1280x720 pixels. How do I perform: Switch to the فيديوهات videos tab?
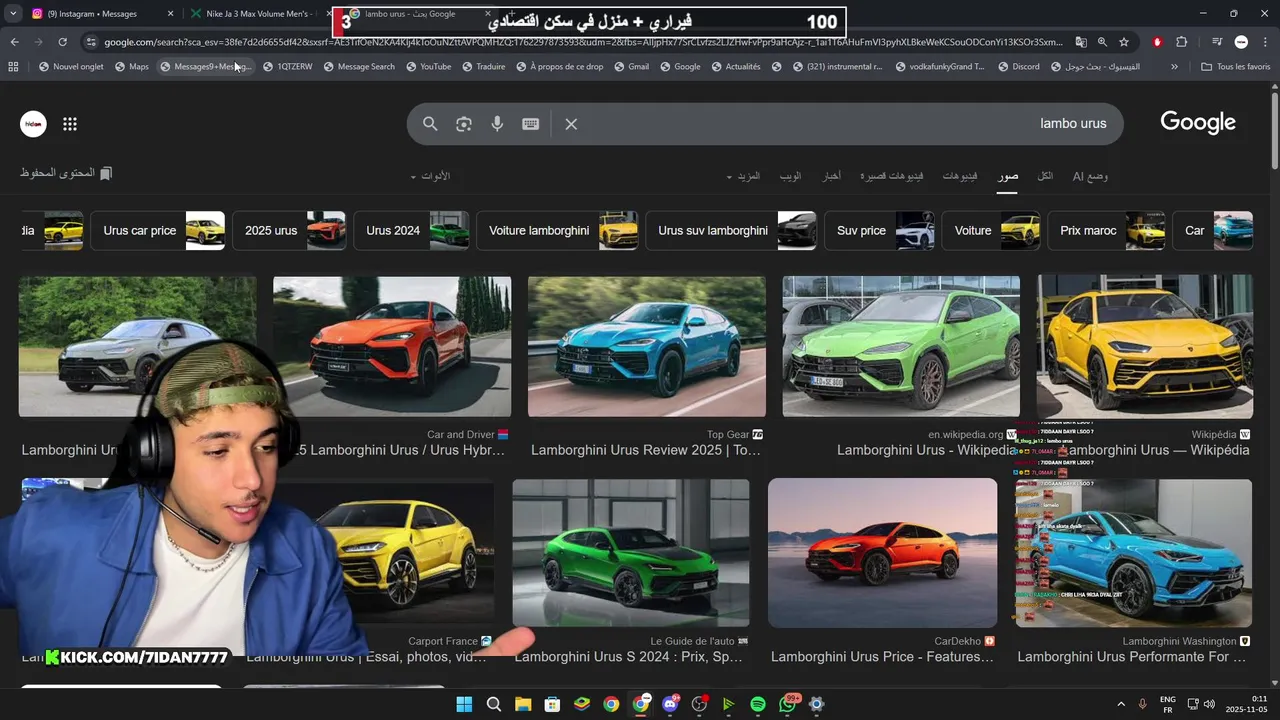tap(960, 176)
